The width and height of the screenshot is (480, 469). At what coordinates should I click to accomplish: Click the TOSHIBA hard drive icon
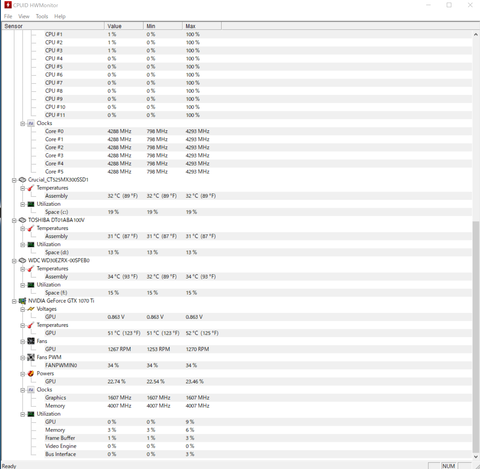[x=22, y=220]
